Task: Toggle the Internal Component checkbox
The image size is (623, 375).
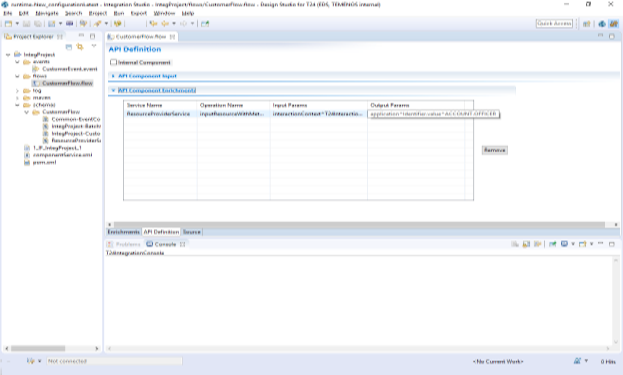Action: (x=114, y=62)
